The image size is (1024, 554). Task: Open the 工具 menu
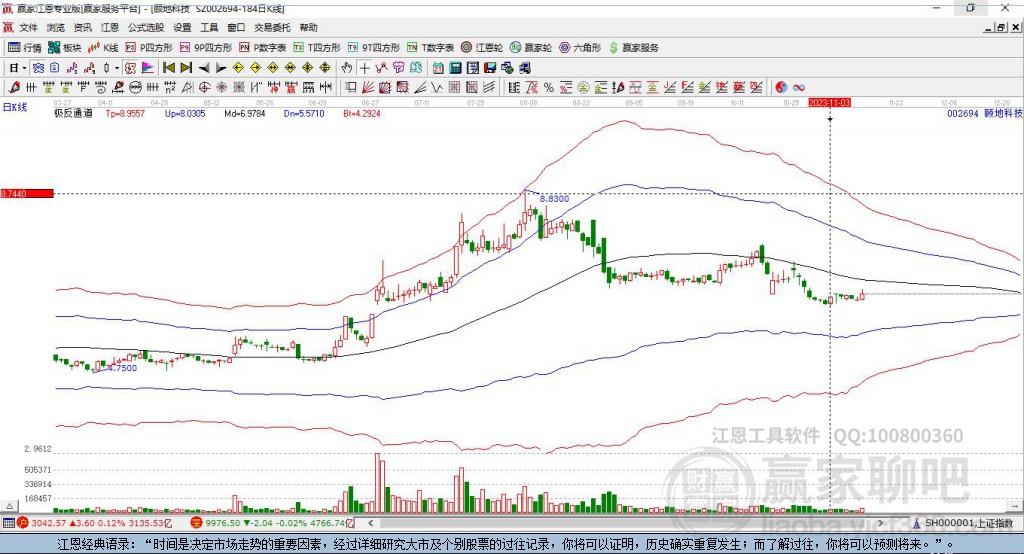click(209, 27)
